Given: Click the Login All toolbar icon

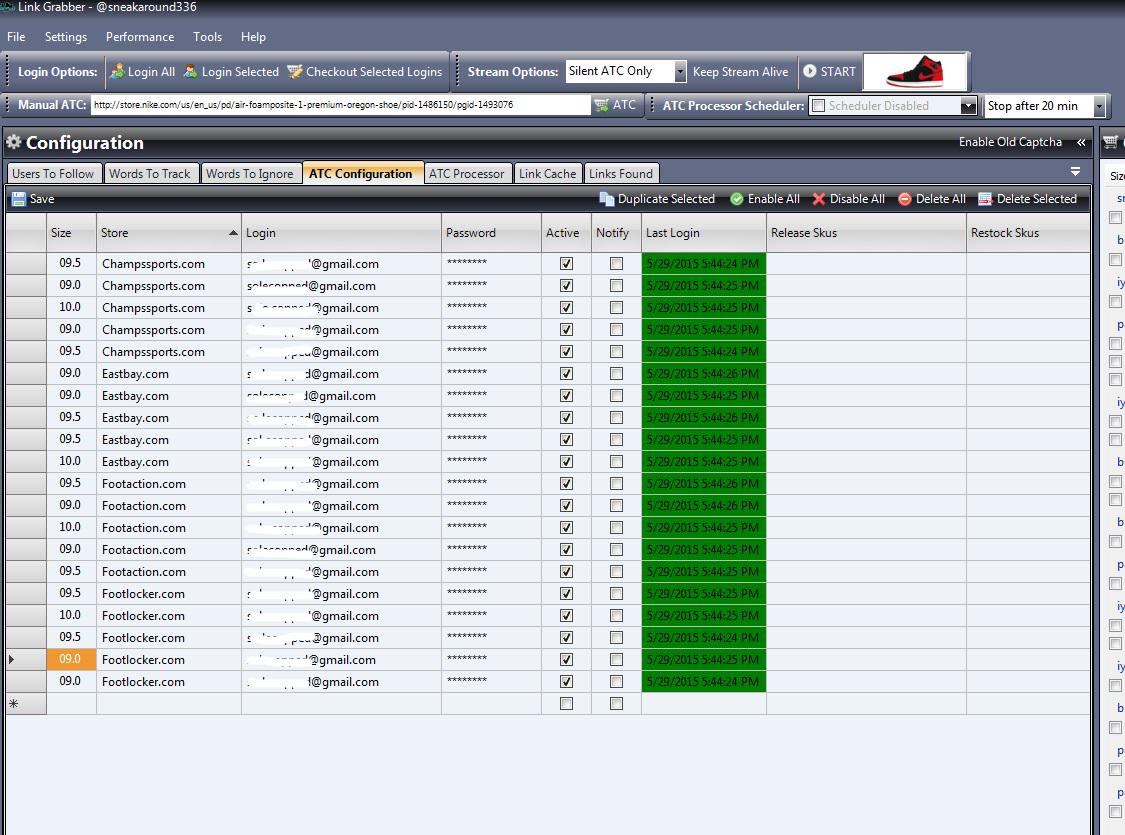Looking at the screenshot, I should (x=117, y=71).
